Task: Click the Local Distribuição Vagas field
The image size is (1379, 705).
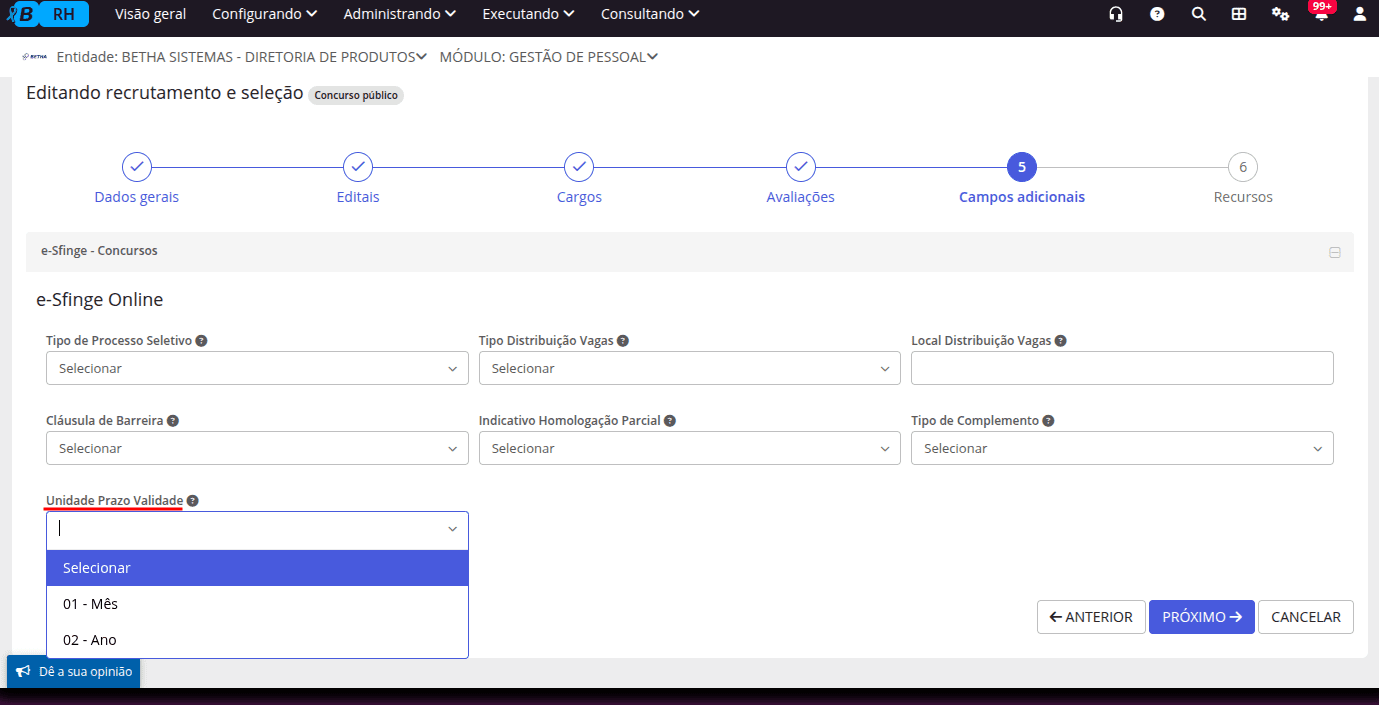Action: tap(1121, 368)
